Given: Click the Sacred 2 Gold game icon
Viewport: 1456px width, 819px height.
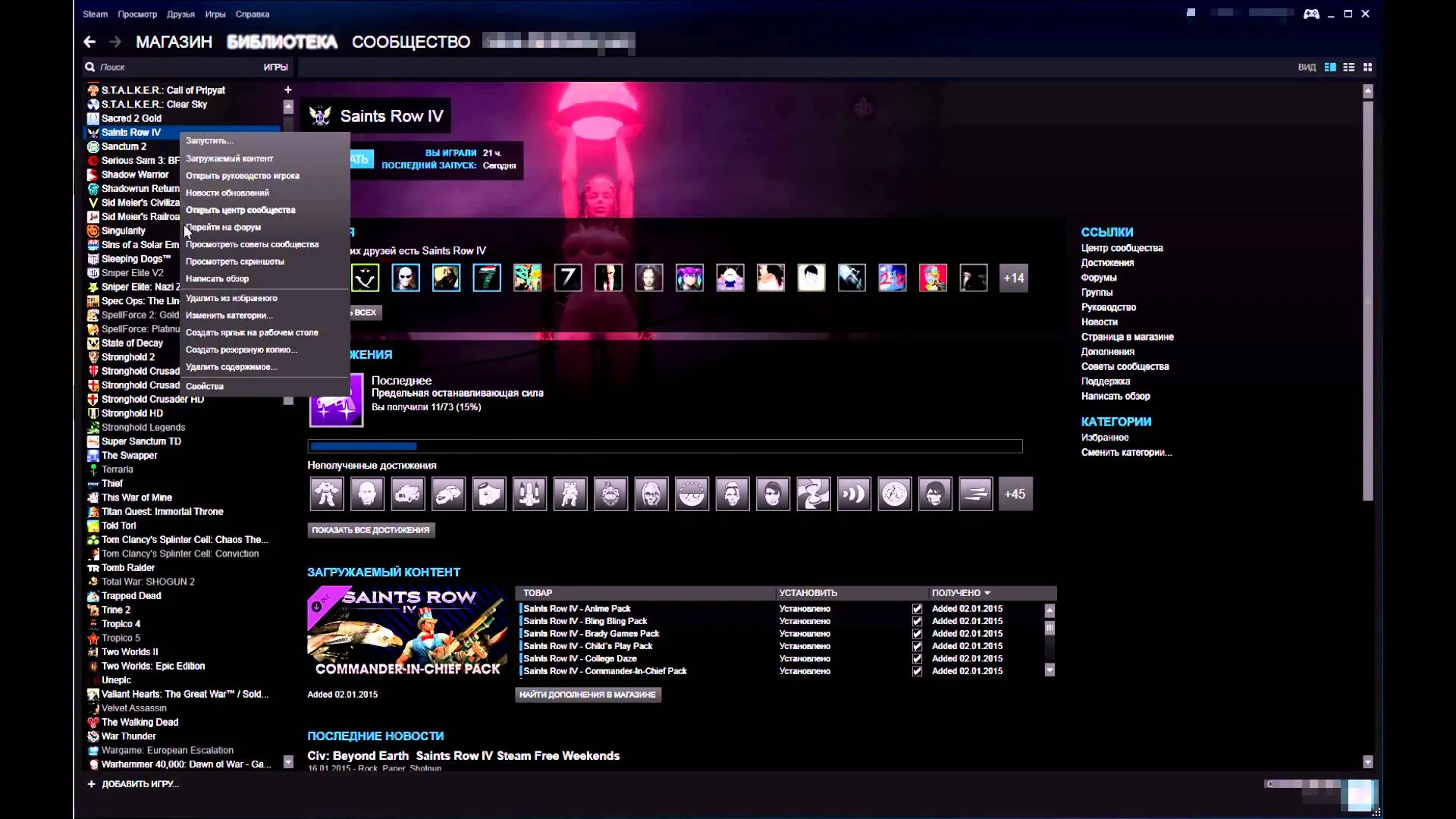Looking at the screenshot, I should tap(93, 118).
